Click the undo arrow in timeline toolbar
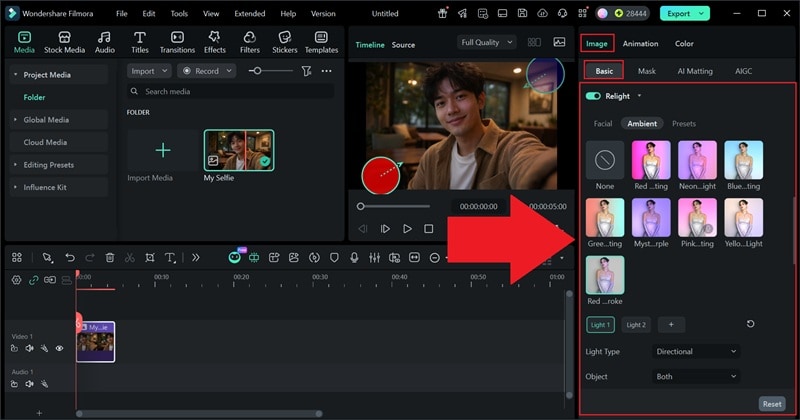Screen dimensions: 800x420 tap(69, 257)
